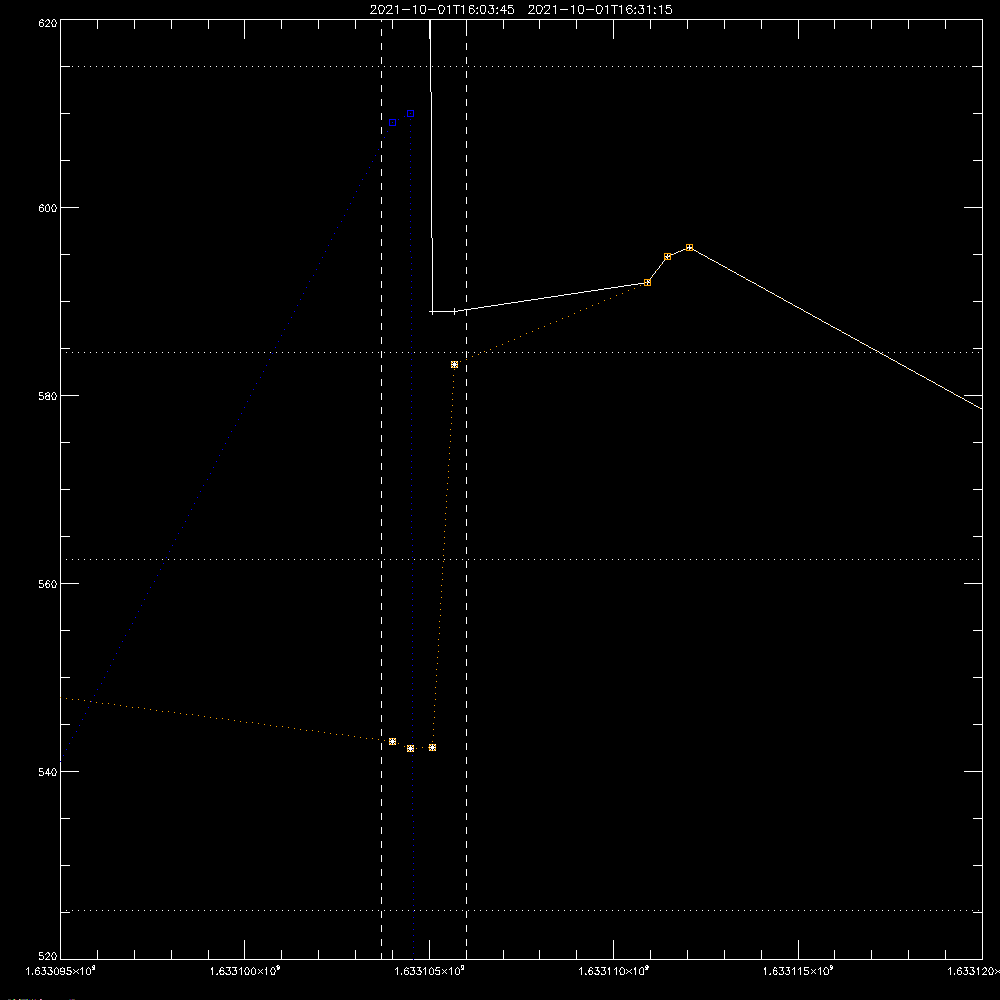Select the lower-left blue square marker near 609

point(393,122)
